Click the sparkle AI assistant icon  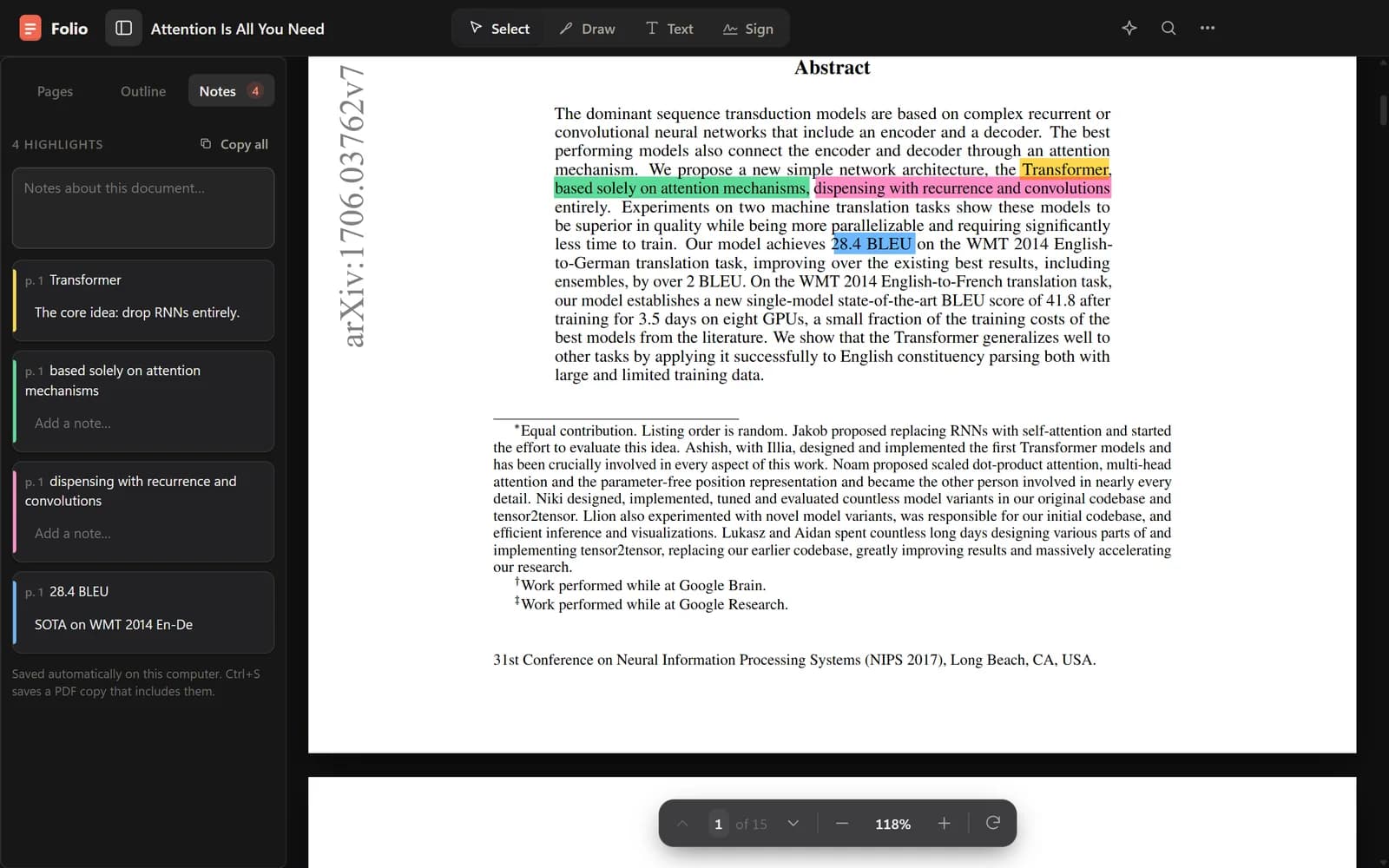click(x=1129, y=28)
